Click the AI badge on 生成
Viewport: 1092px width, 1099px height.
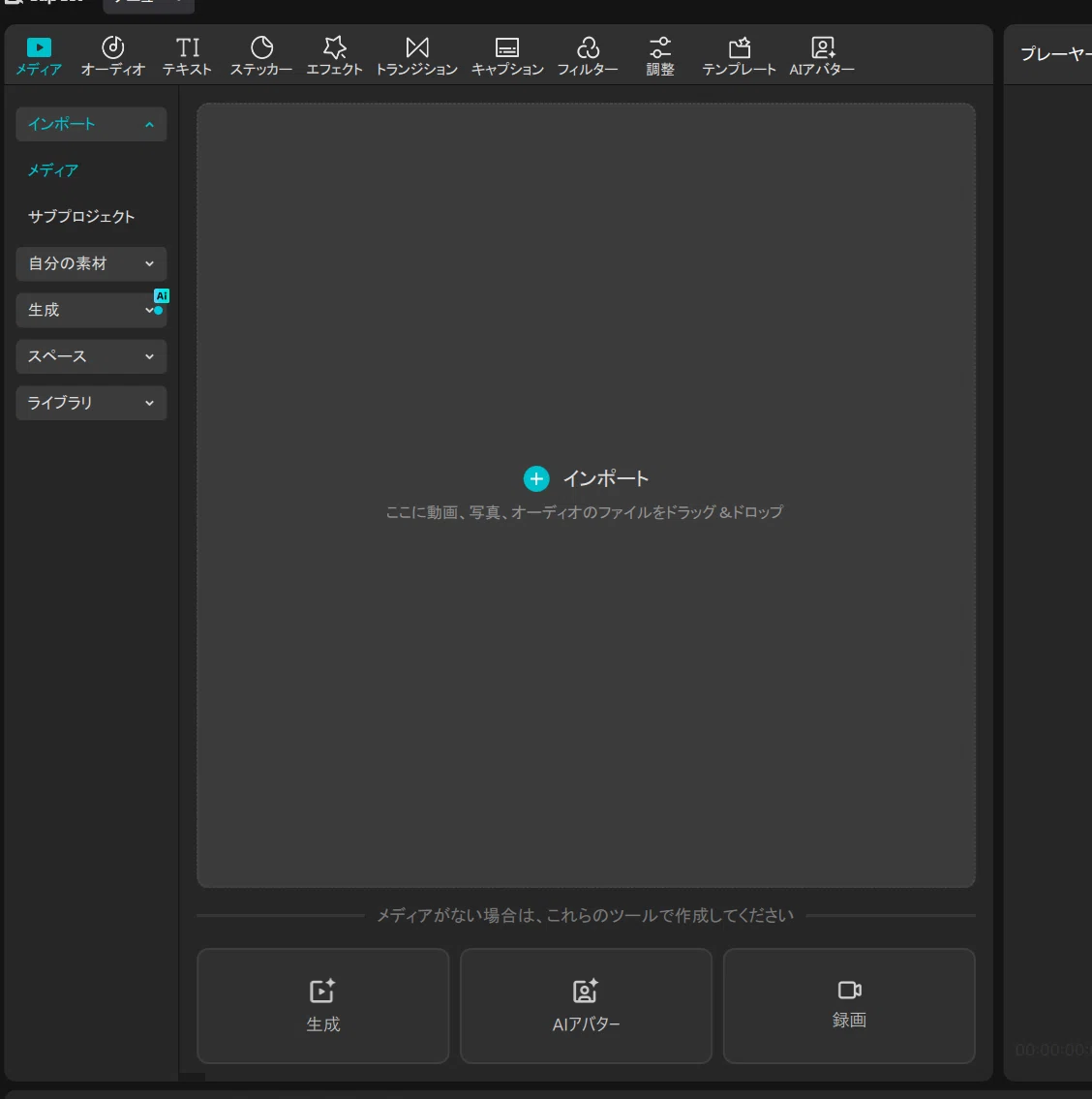pos(162,295)
